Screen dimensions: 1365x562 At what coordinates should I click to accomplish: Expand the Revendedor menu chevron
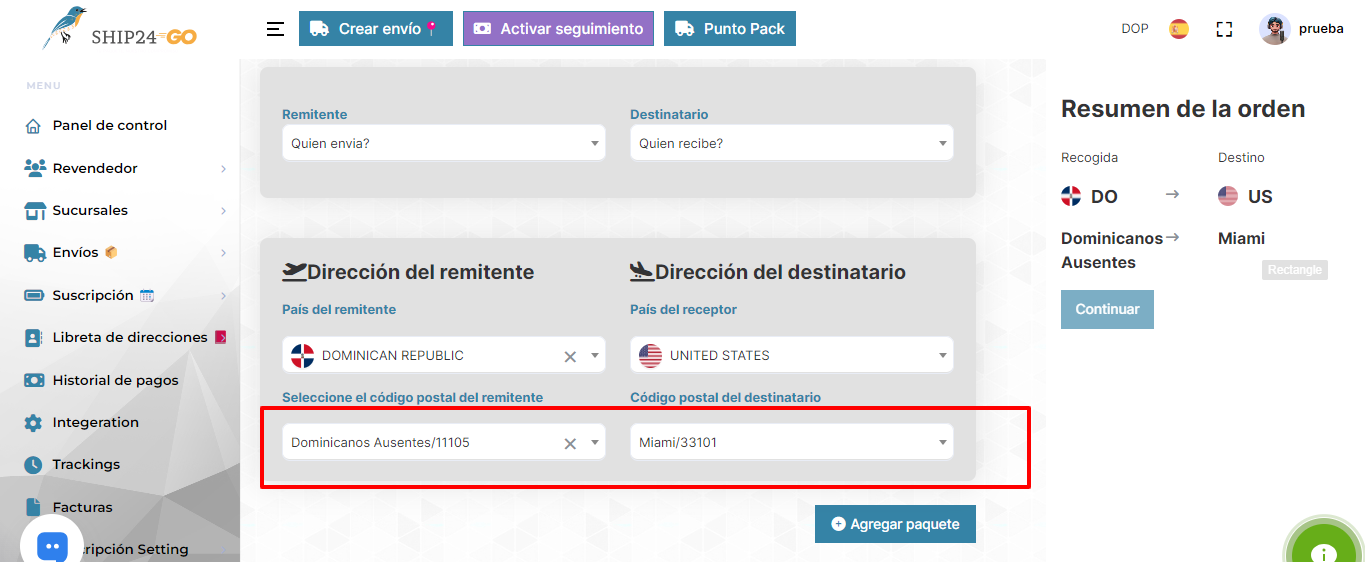224,169
